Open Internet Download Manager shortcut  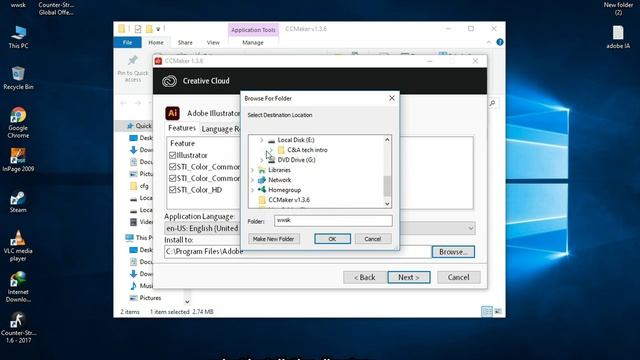18,287
